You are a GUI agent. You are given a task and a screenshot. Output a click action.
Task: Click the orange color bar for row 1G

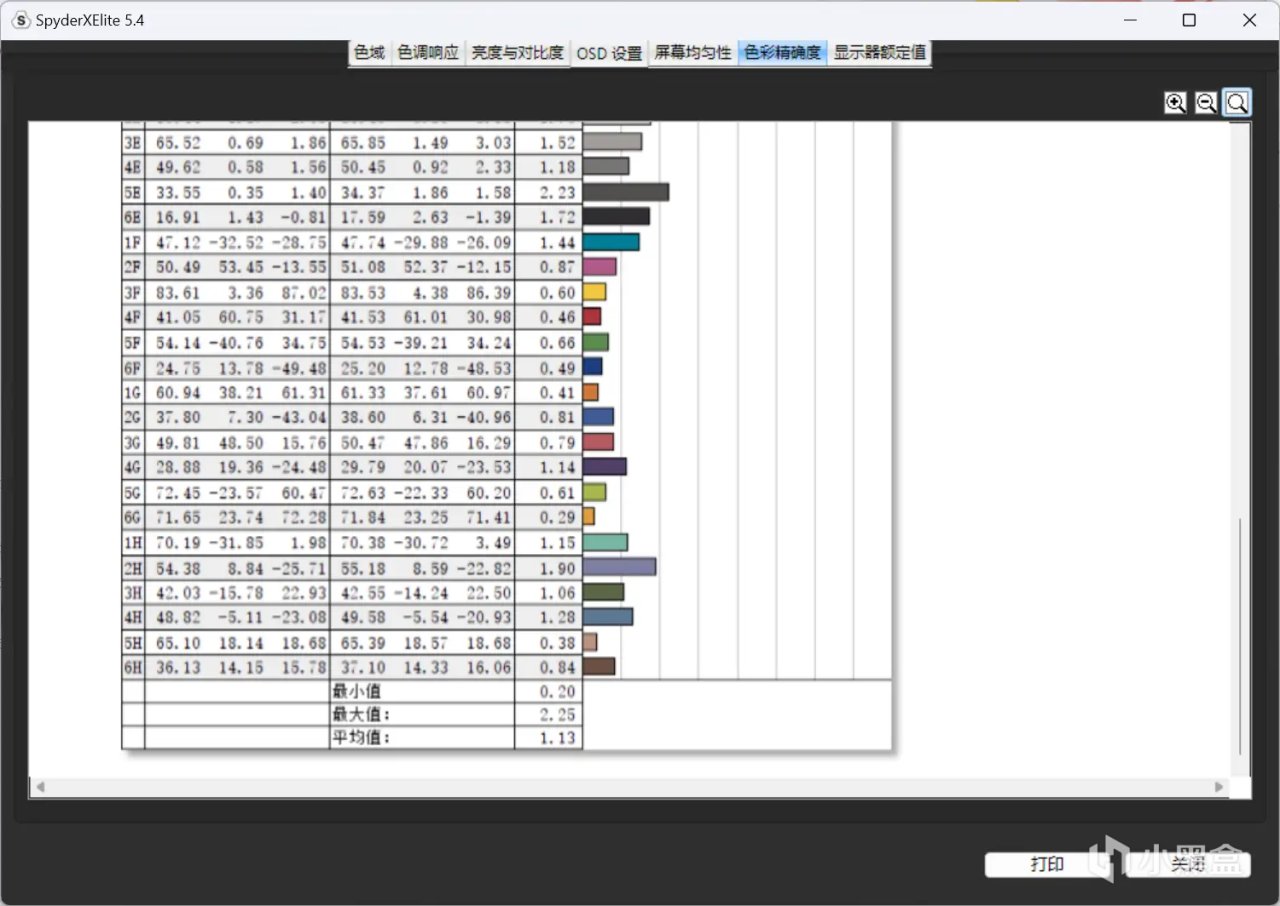[591, 392]
